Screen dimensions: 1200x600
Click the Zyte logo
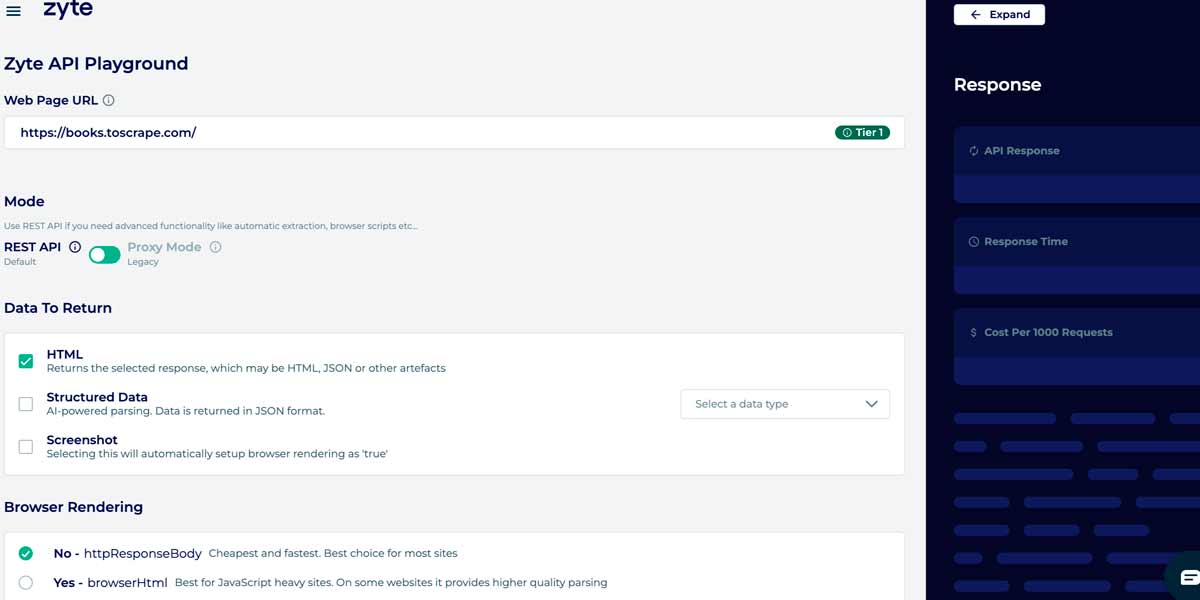coord(68,10)
